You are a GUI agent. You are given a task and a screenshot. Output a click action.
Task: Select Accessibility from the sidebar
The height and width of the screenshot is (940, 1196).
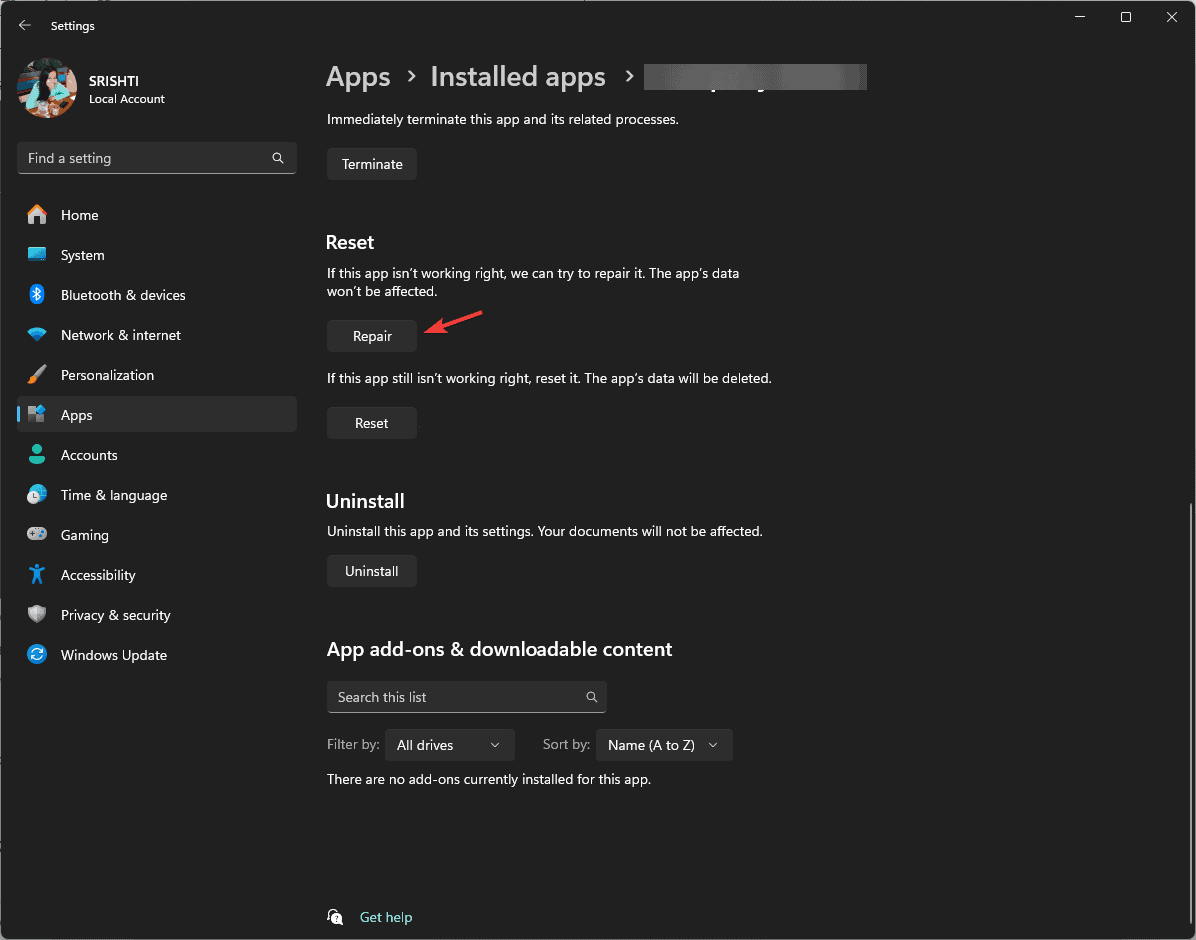pos(99,574)
